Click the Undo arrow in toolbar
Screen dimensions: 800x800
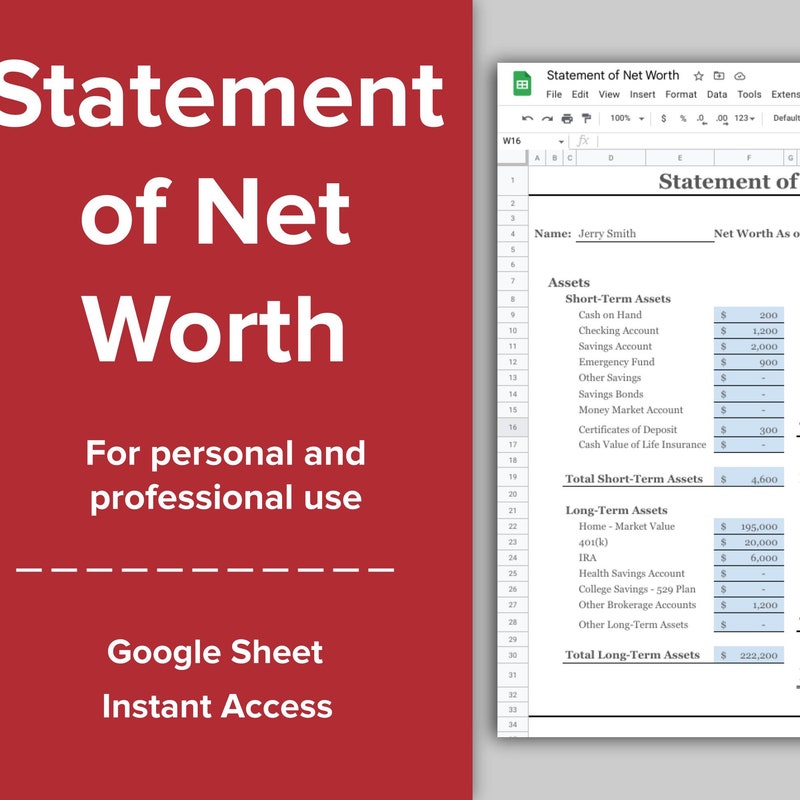[528, 118]
